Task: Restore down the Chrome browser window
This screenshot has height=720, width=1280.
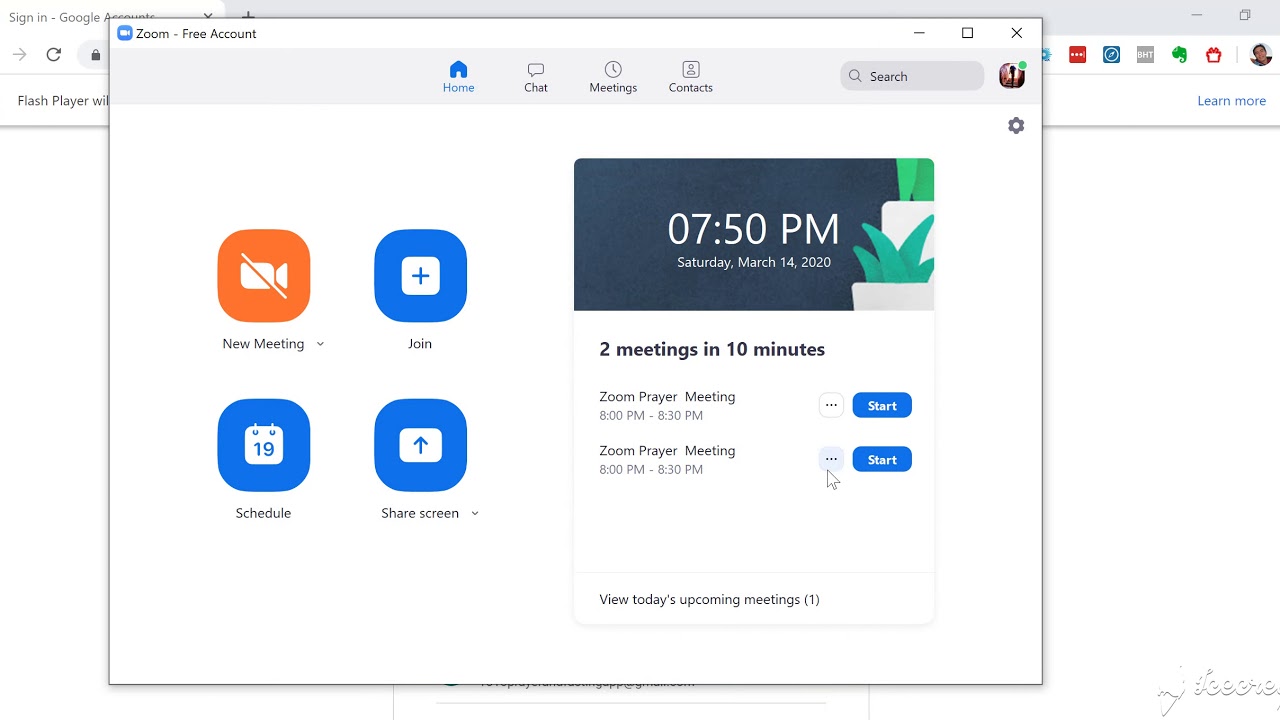Action: pos(1245,15)
